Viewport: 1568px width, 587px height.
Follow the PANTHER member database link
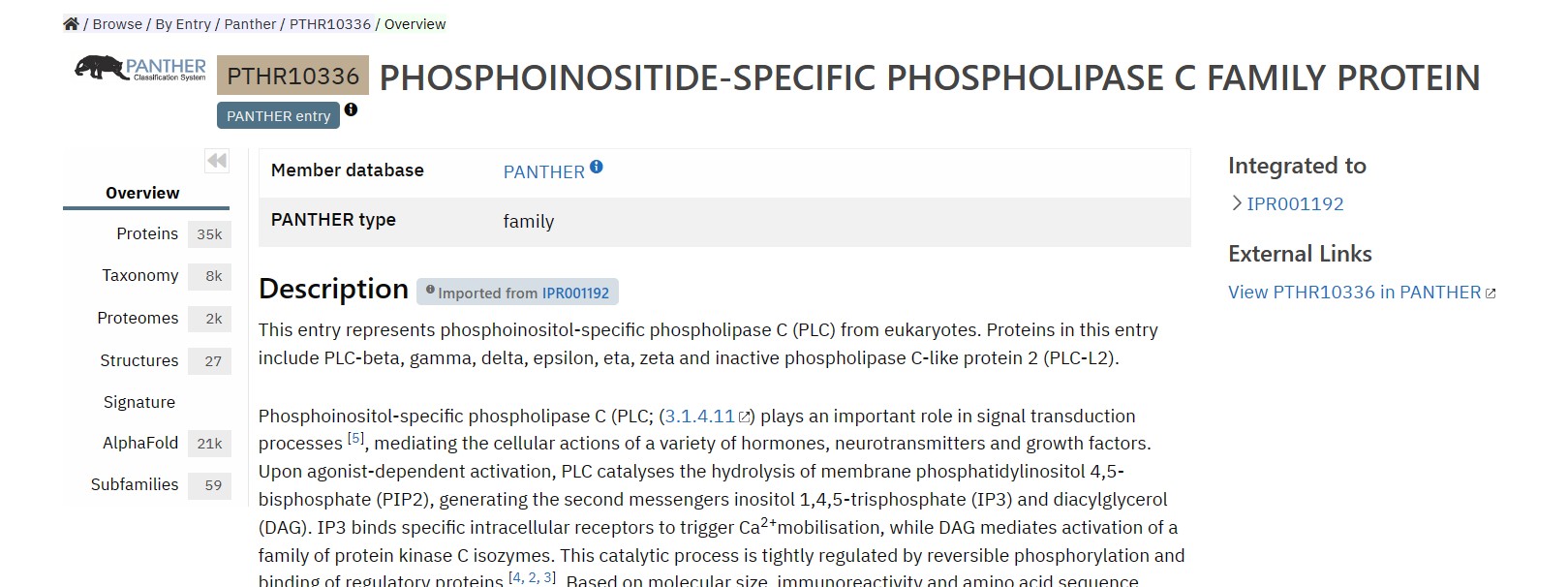[x=543, y=171]
